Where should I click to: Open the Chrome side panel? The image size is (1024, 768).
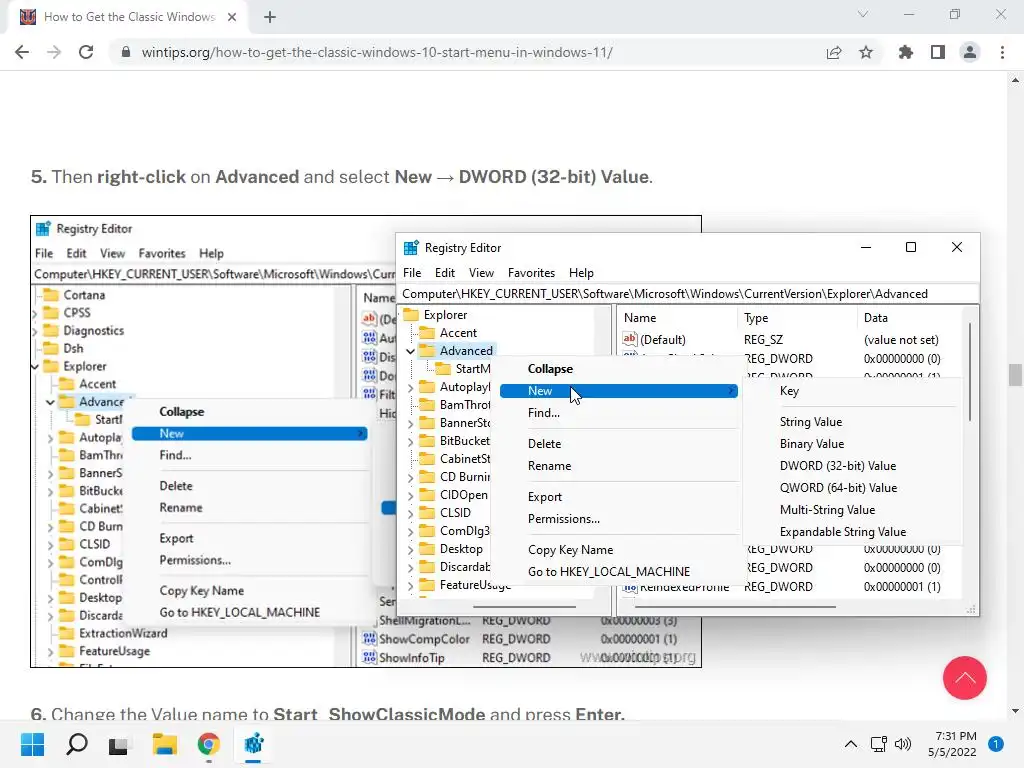tap(938, 52)
